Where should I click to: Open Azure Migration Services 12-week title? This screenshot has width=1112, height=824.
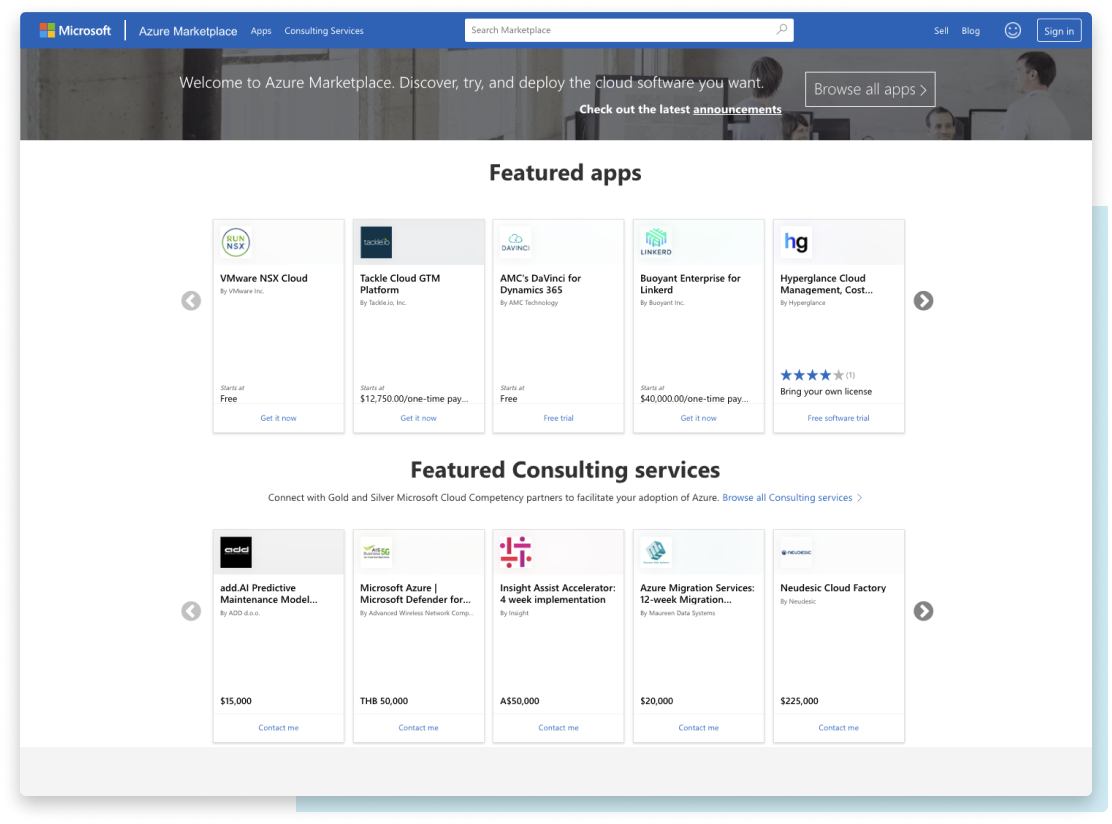click(x=697, y=594)
